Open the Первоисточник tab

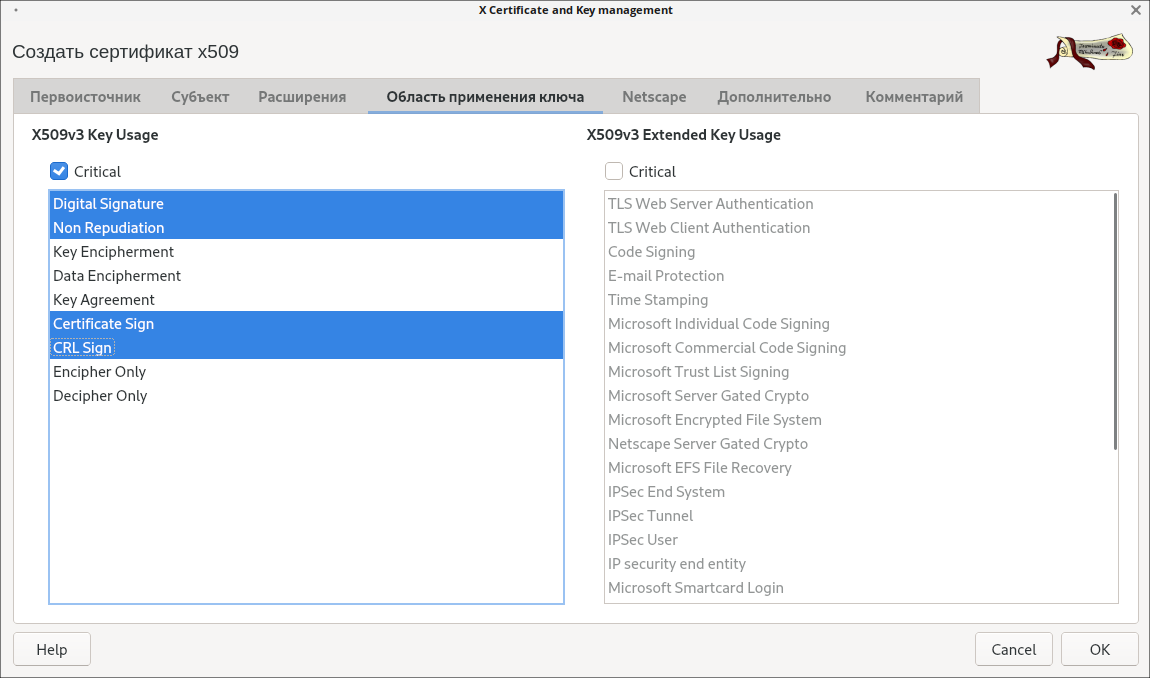(x=85, y=97)
